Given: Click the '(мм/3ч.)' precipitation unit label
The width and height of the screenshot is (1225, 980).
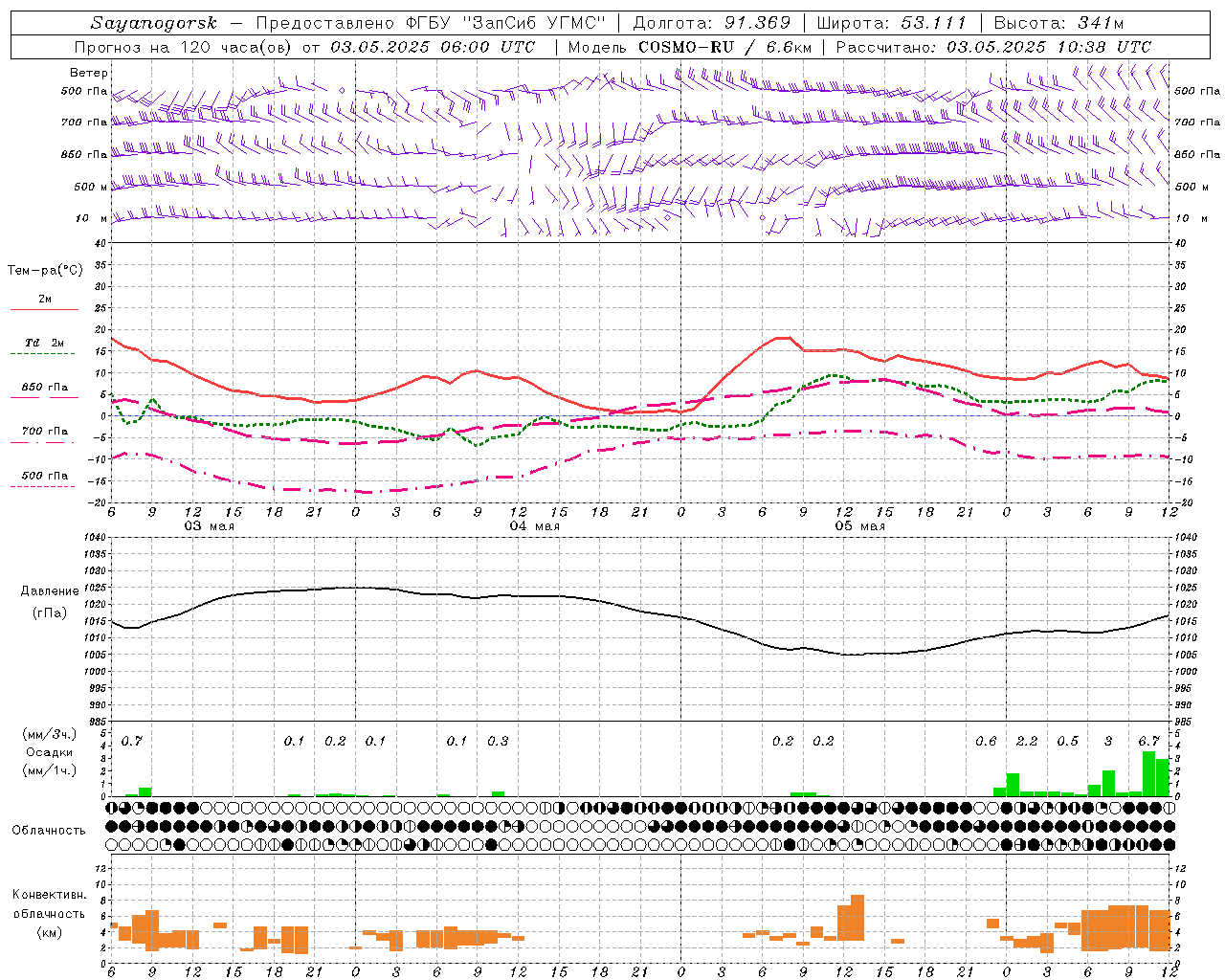Looking at the screenshot, I should (x=48, y=735).
